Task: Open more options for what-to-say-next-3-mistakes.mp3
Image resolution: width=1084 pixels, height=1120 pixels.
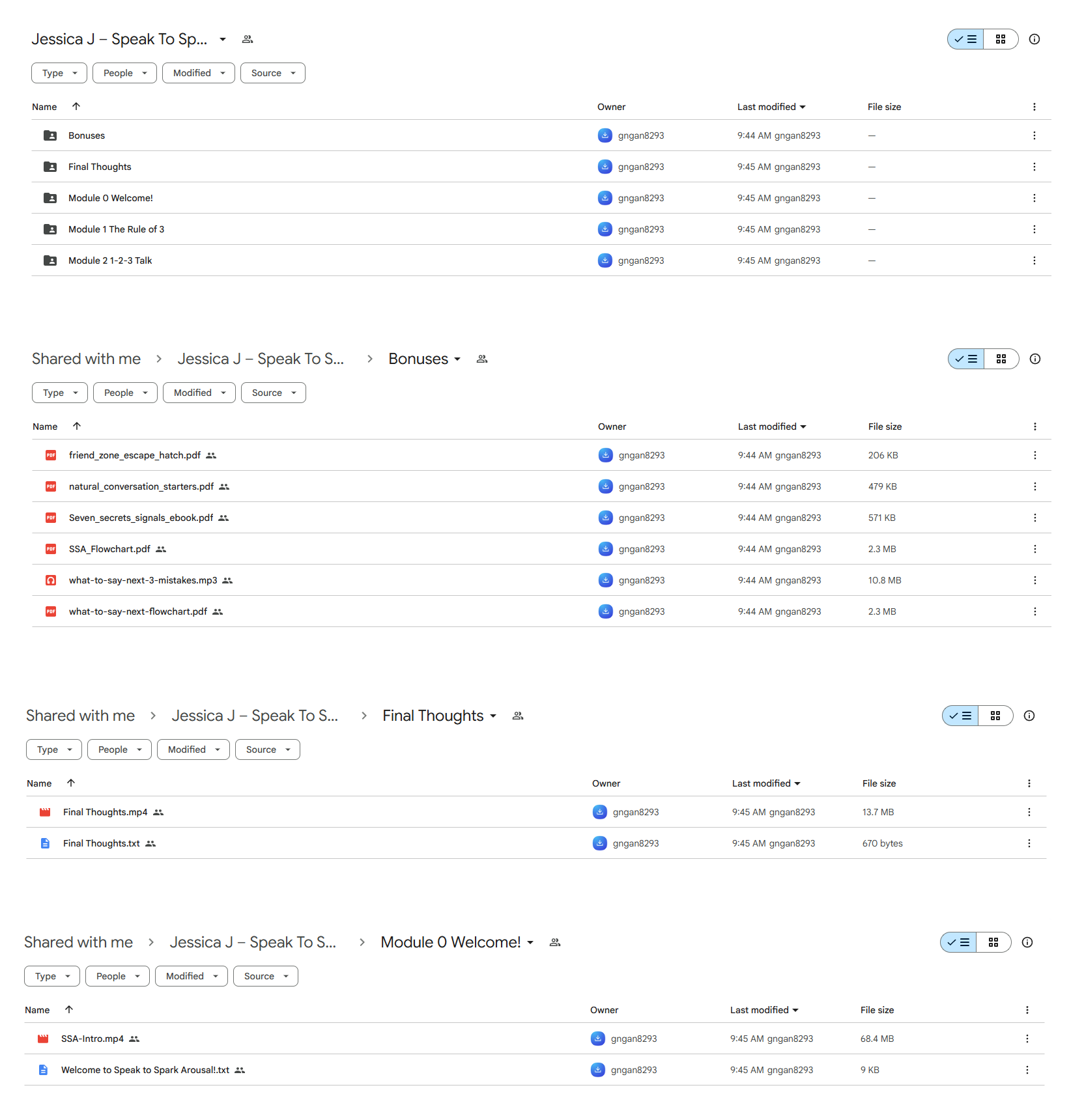Action: pos(1034,580)
